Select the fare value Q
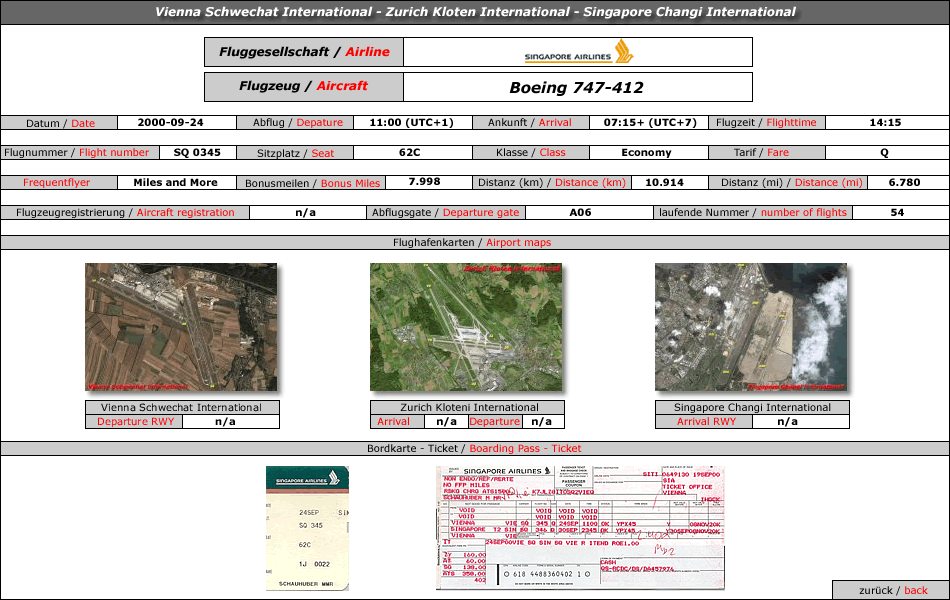 [x=885, y=153]
